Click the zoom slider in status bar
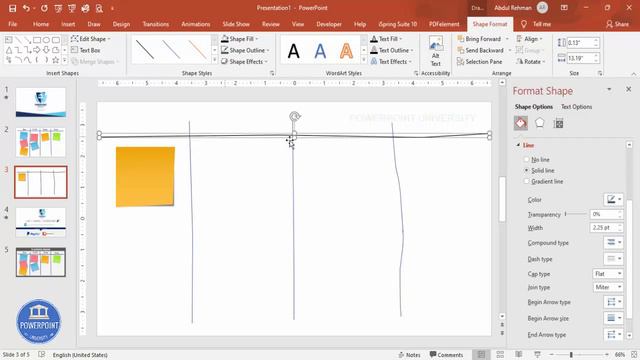Image resolution: width=640 pixels, height=360 pixels. (579, 355)
